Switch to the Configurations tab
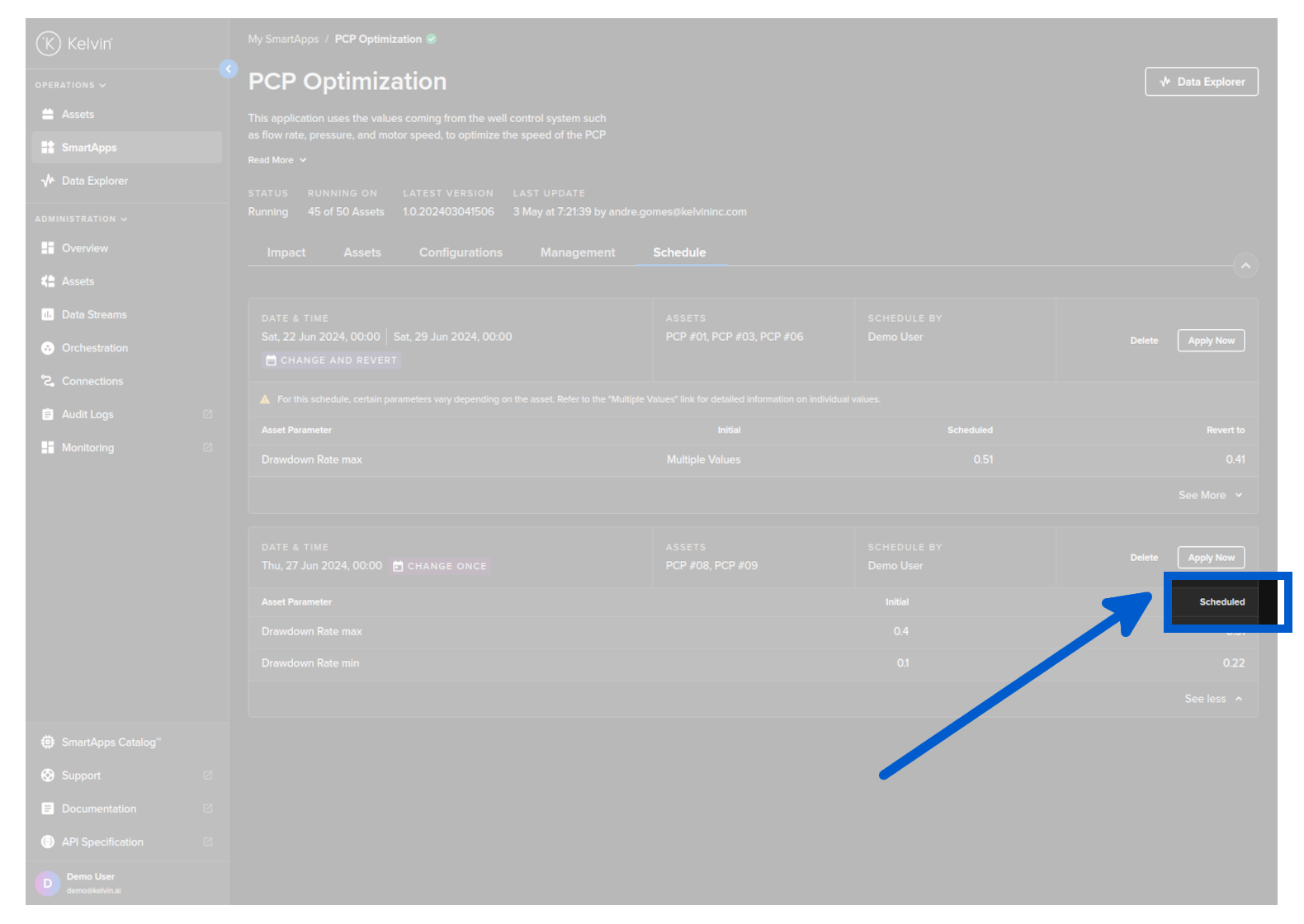1304x924 pixels. (461, 252)
